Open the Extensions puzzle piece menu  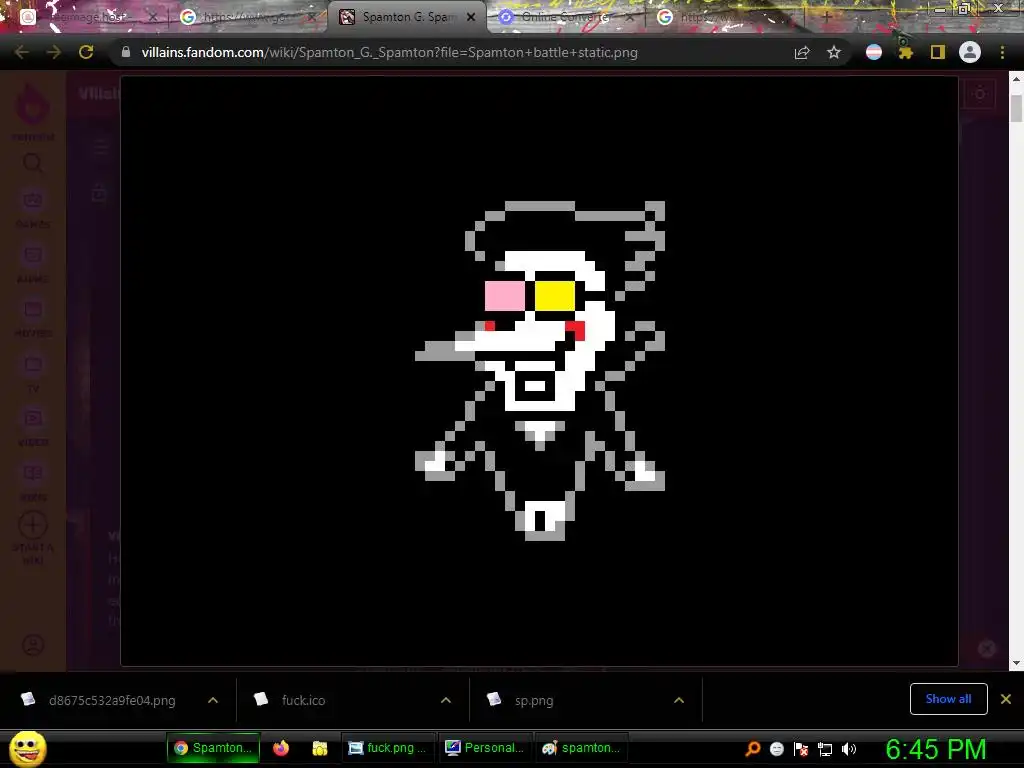click(905, 52)
